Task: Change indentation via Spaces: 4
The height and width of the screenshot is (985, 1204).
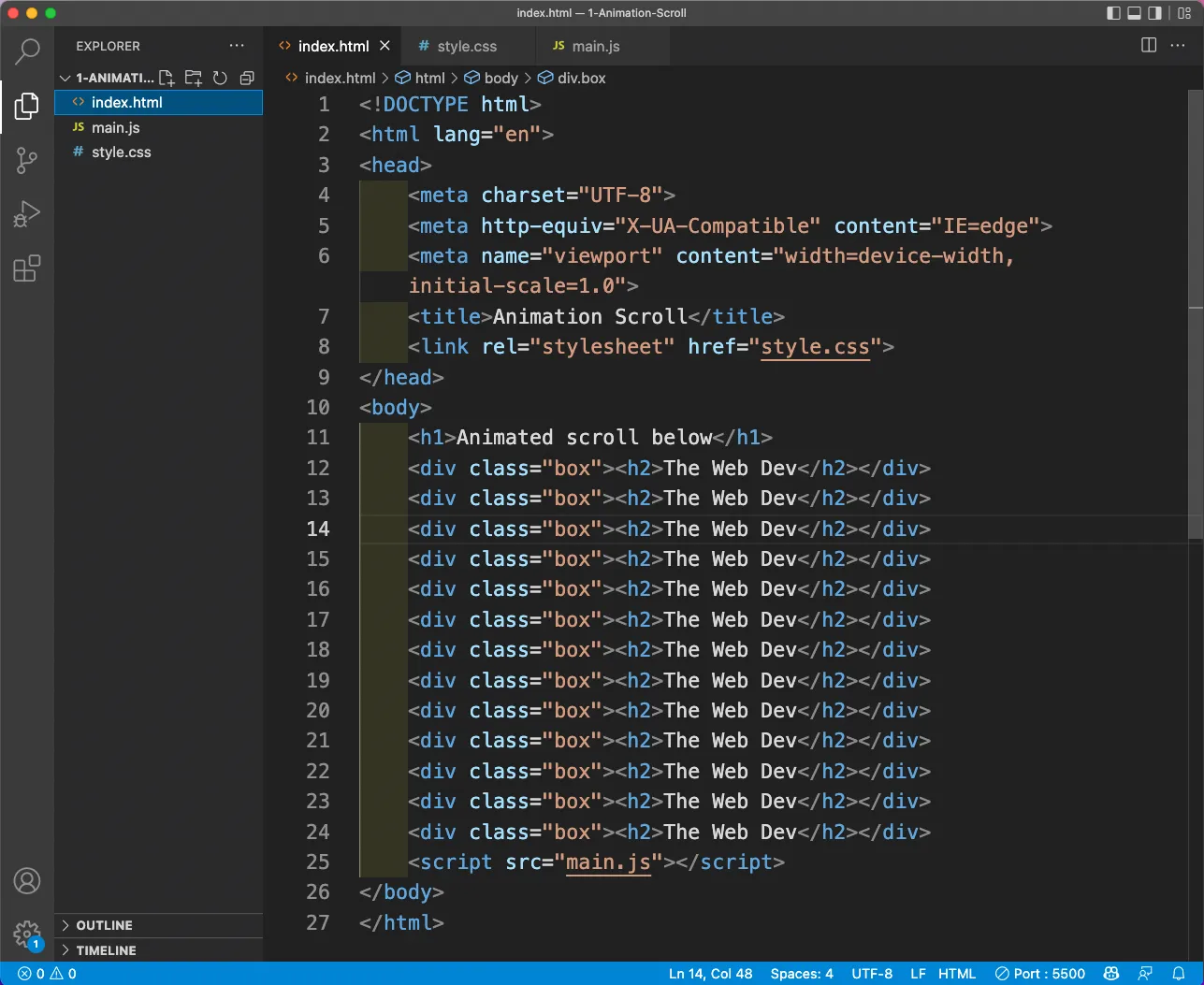Action: click(802, 974)
